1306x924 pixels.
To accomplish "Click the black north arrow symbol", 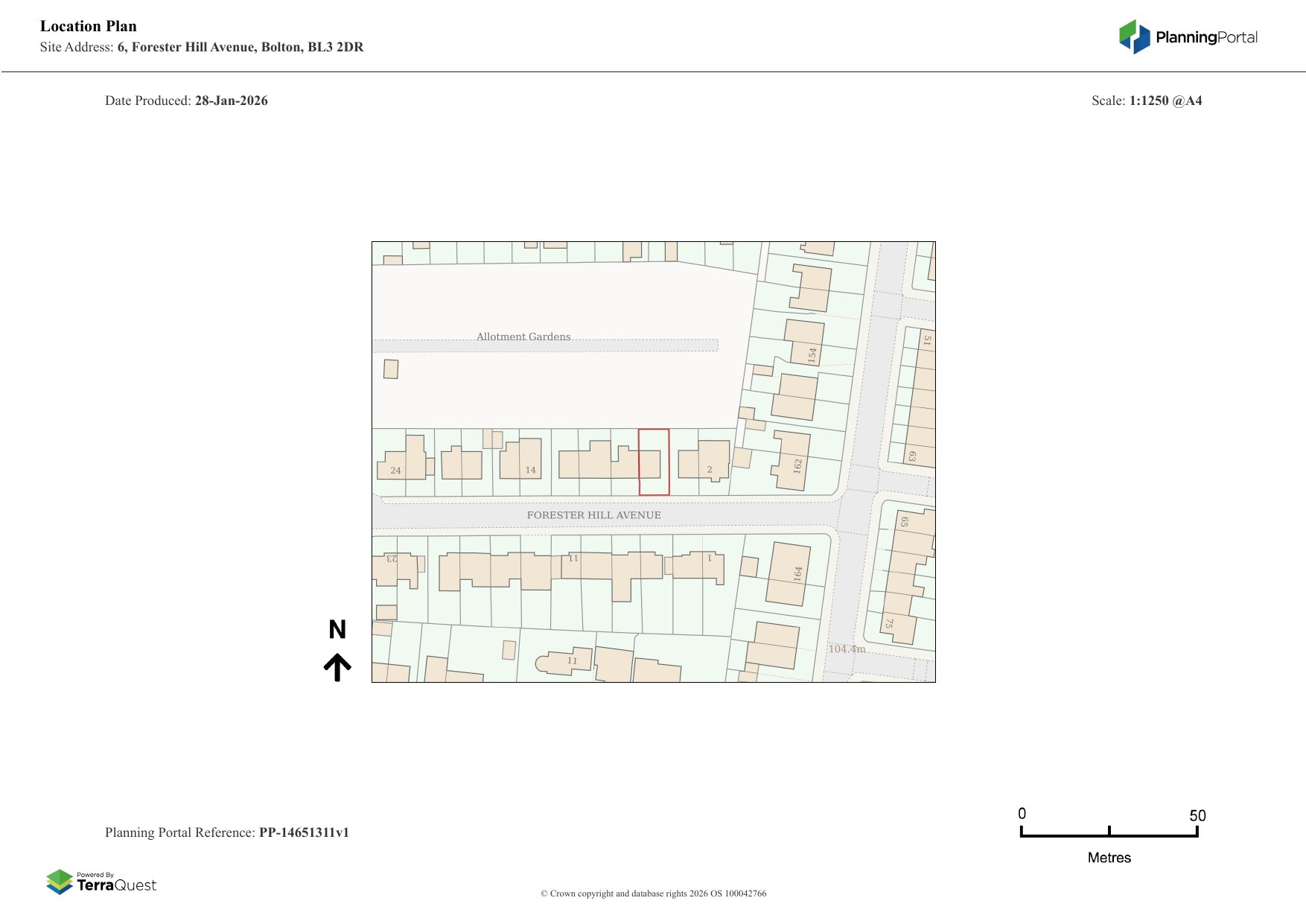I will pos(337,667).
